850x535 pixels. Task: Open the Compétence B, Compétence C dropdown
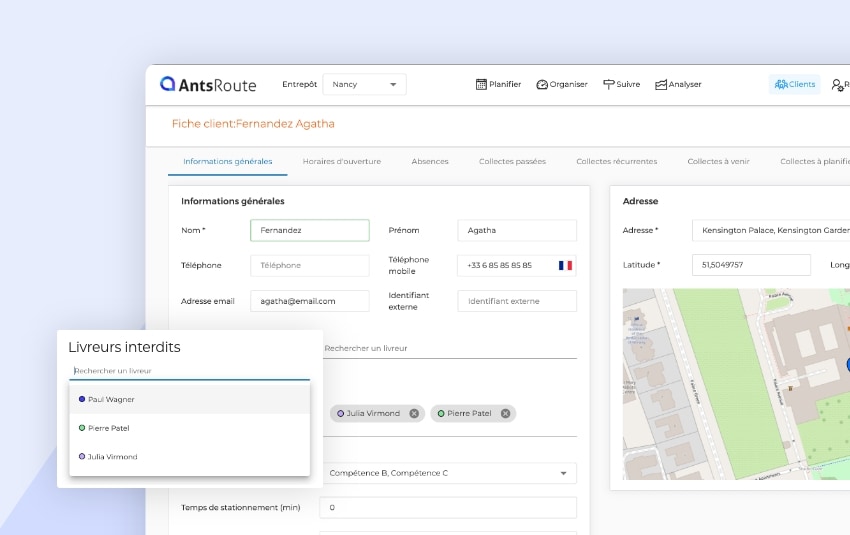(x=448, y=473)
